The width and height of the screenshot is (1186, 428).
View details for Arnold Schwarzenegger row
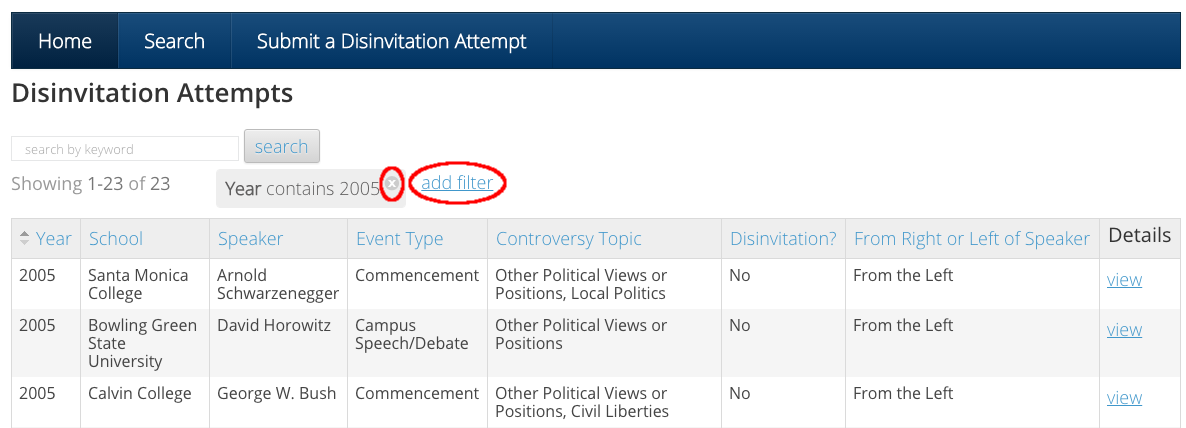(1124, 280)
